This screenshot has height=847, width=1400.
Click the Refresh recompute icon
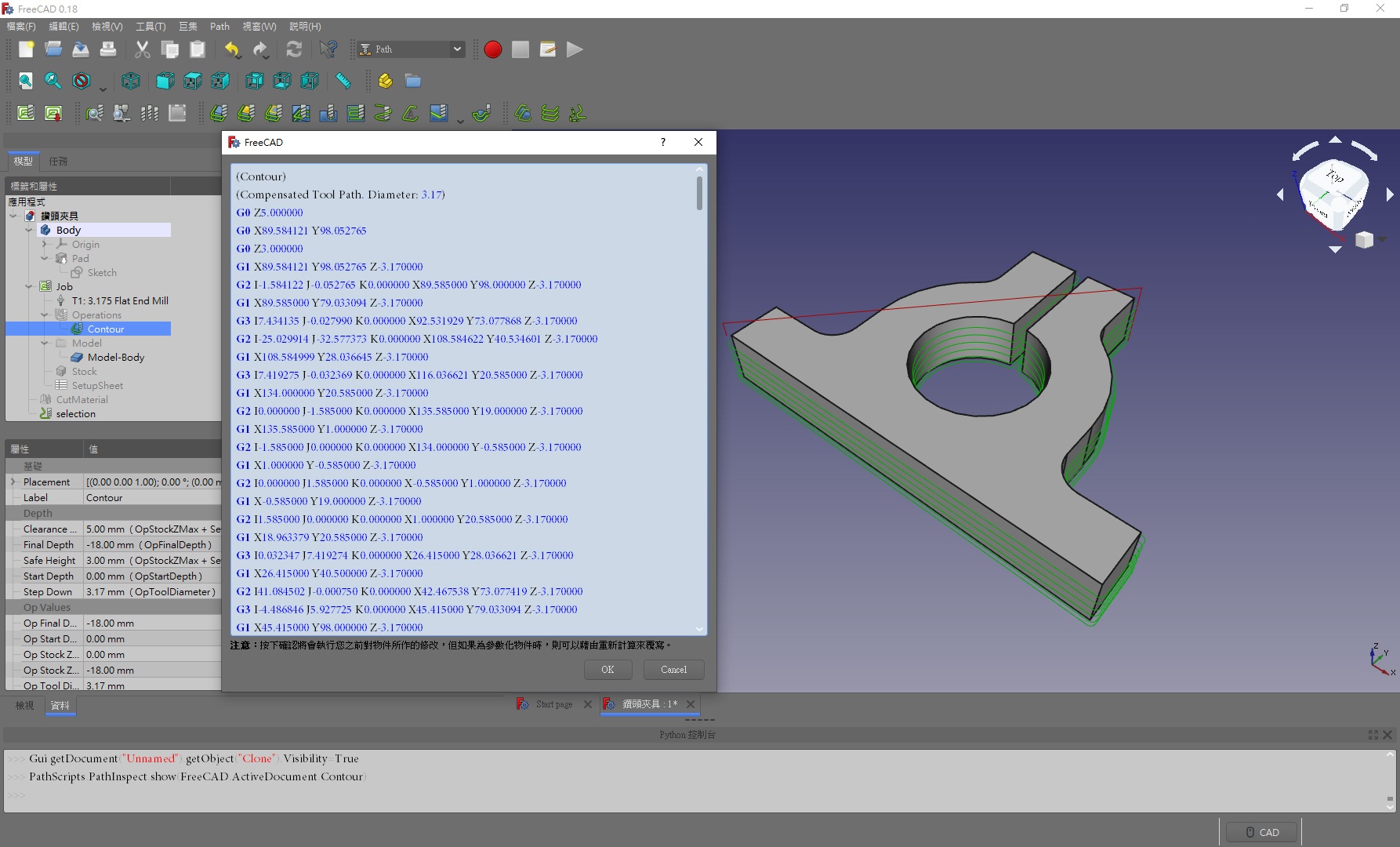tap(294, 49)
